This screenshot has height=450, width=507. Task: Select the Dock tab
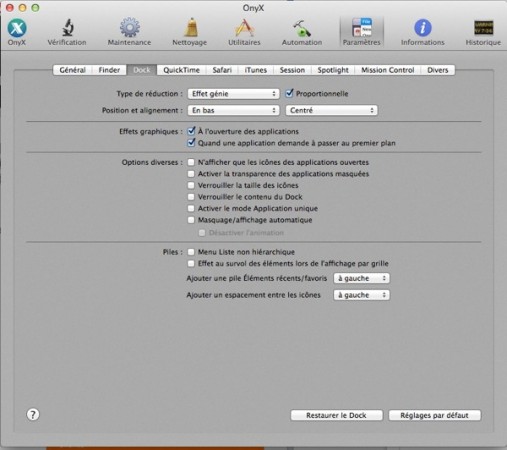[x=142, y=70]
